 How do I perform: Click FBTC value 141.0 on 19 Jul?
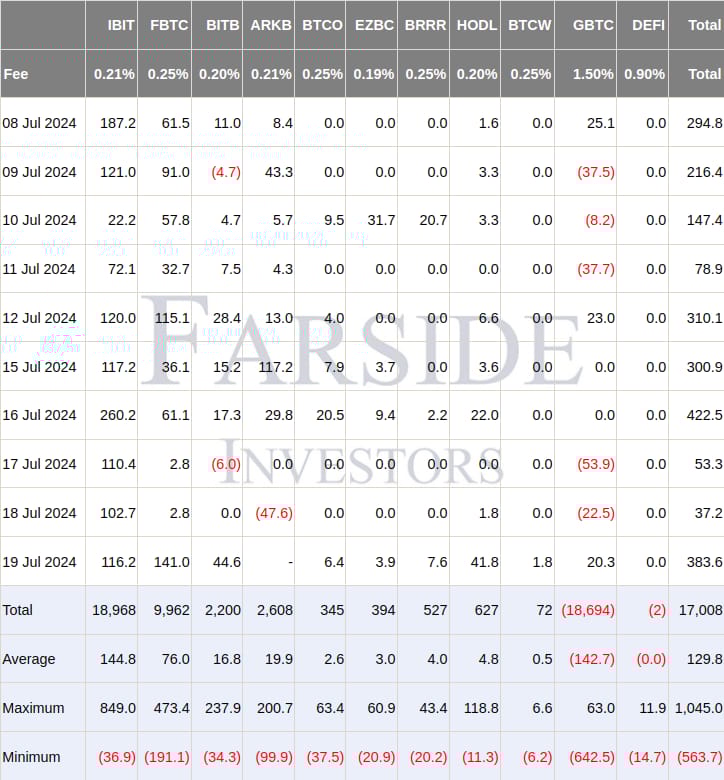172,562
